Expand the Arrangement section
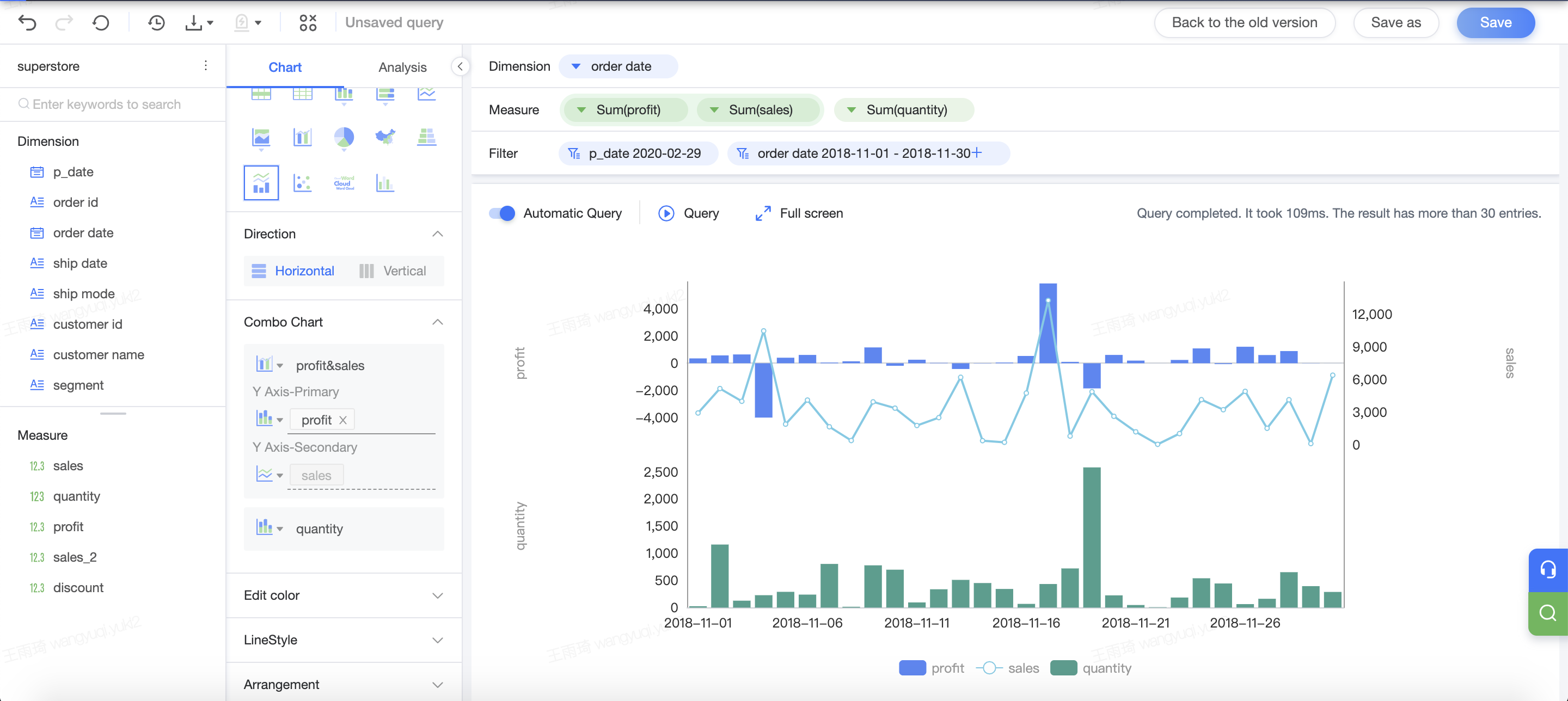1568x701 pixels. 438,685
